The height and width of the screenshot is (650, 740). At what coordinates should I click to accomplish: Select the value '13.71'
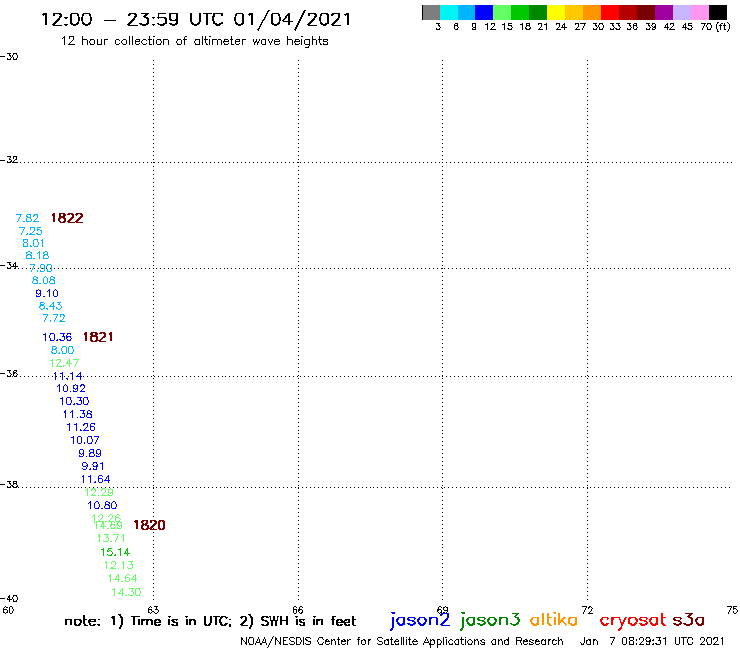point(111,539)
